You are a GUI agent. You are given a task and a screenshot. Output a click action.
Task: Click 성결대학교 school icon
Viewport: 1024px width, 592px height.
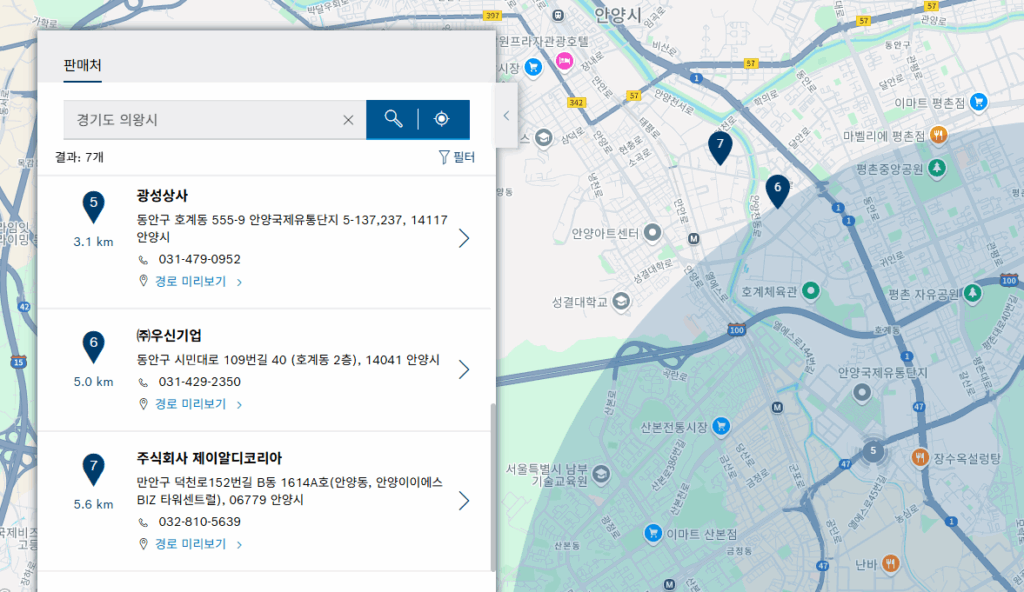[x=621, y=301]
